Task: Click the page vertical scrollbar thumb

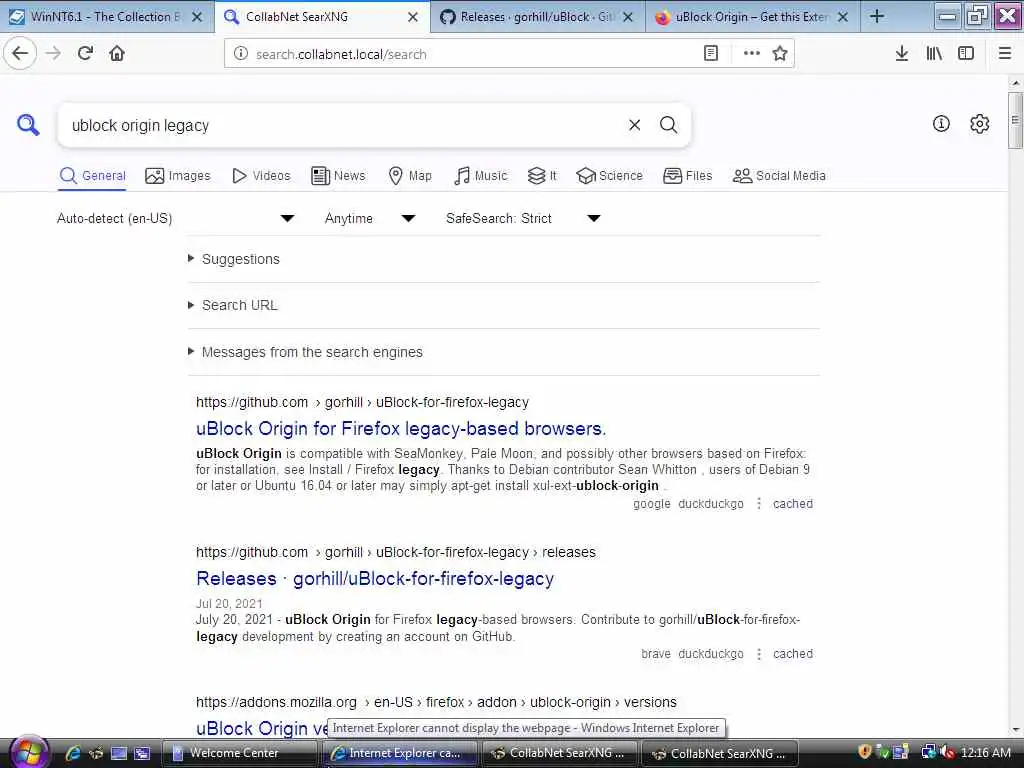Action: (x=1015, y=121)
